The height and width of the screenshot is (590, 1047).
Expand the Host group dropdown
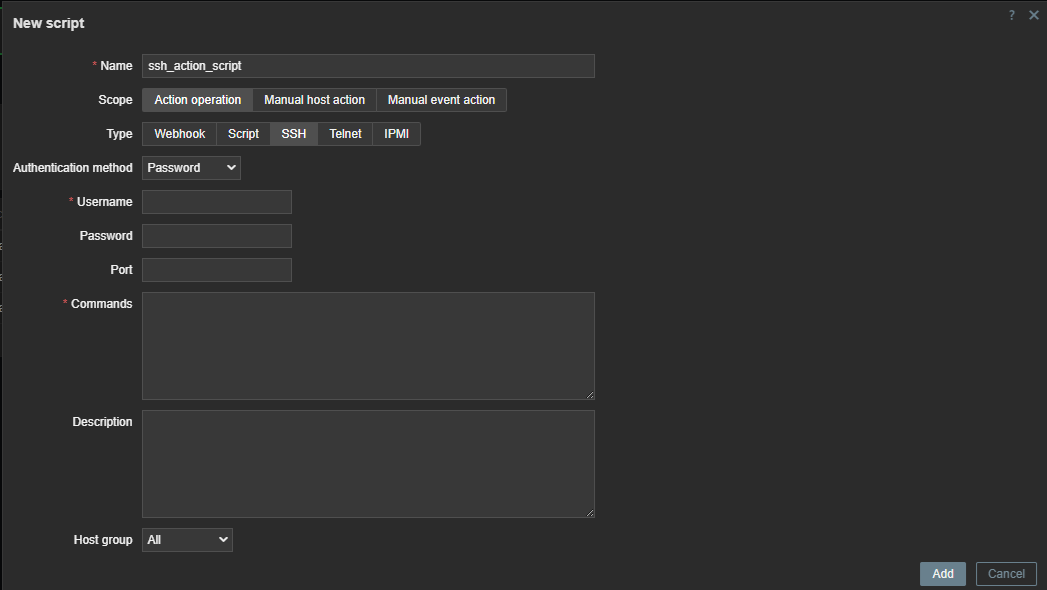(x=187, y=540)
